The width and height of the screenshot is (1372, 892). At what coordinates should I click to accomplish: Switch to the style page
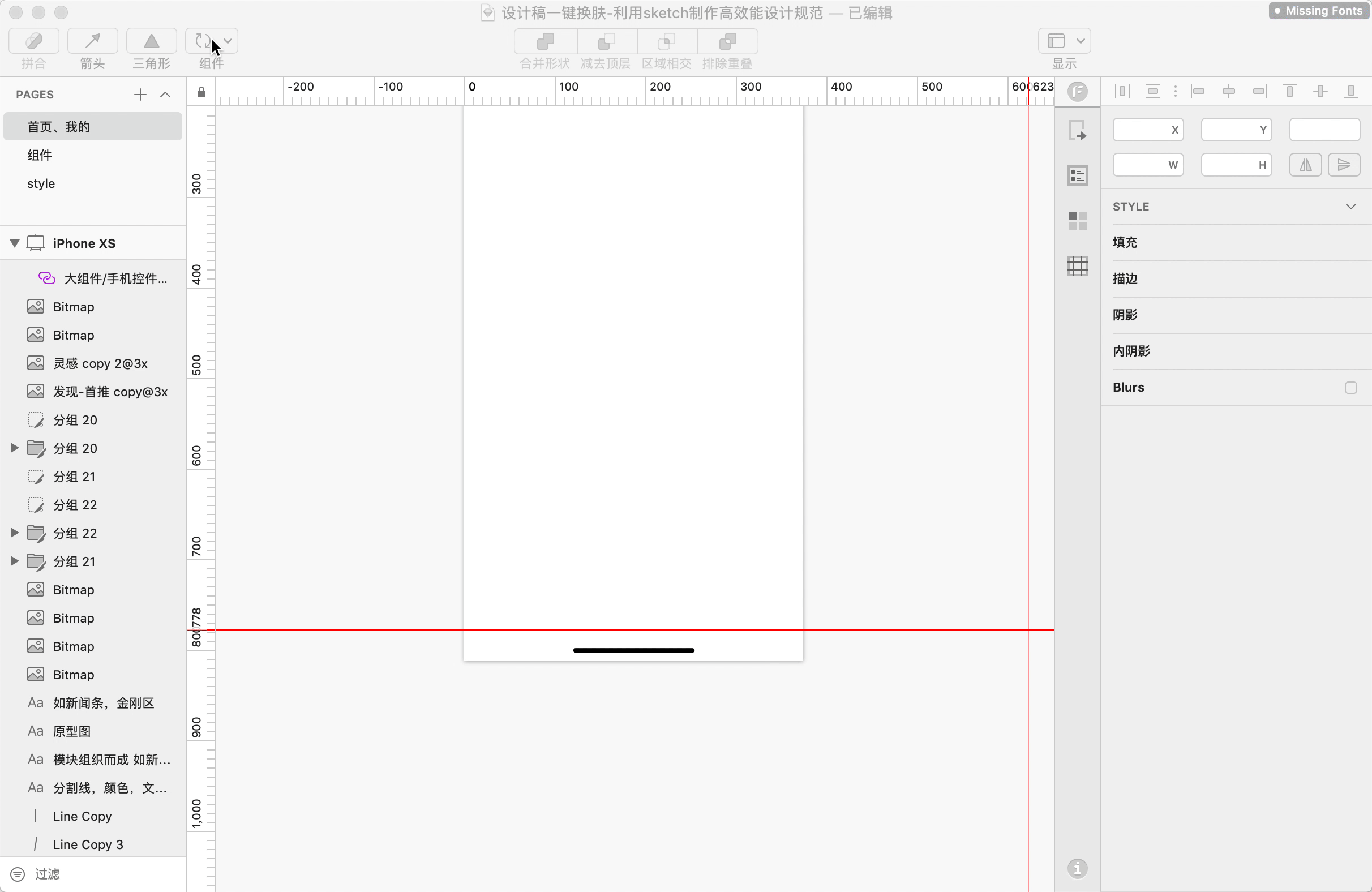tap(41, 183)
